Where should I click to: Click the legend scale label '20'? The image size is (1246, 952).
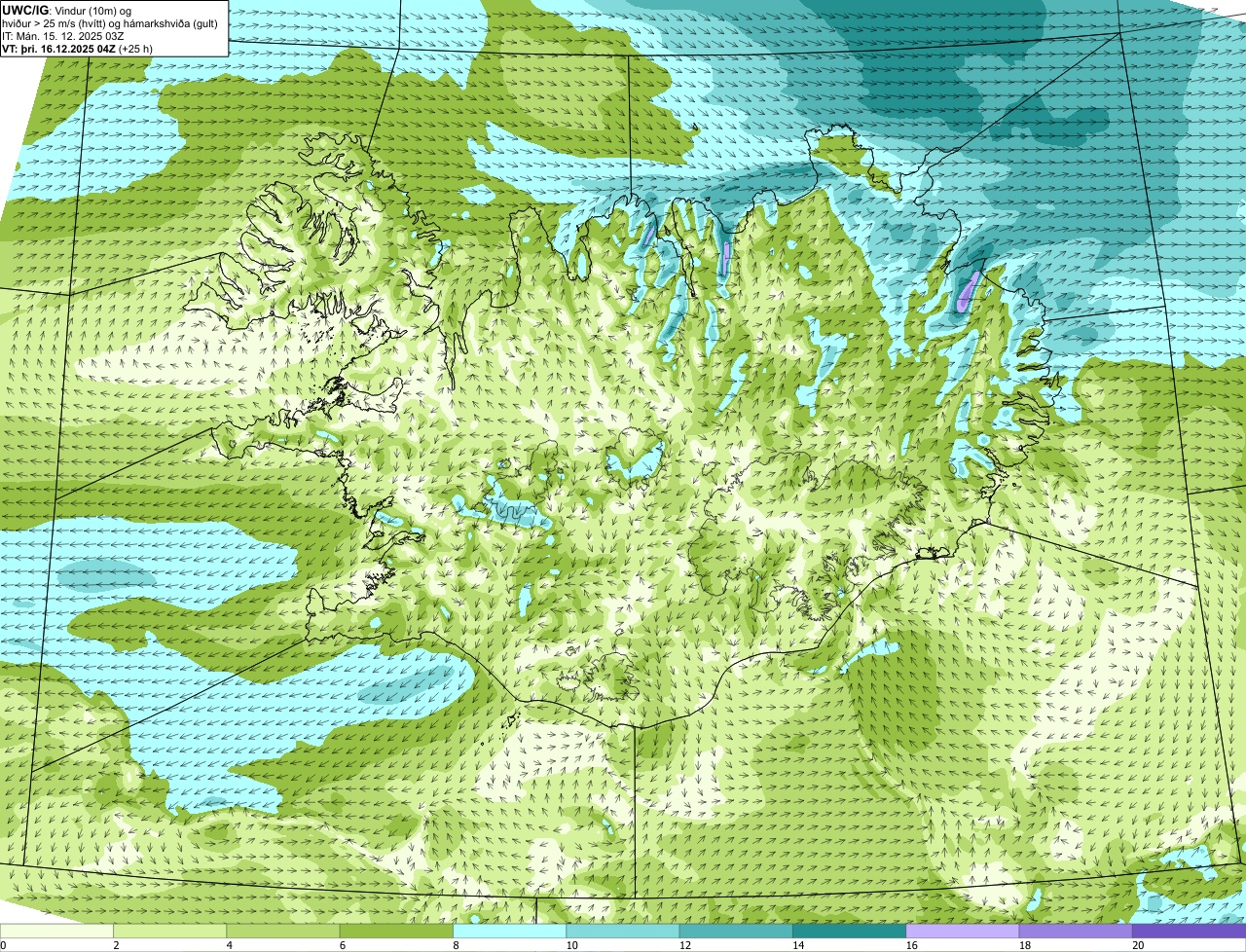pyautogui.click(x=1138, y=945)
